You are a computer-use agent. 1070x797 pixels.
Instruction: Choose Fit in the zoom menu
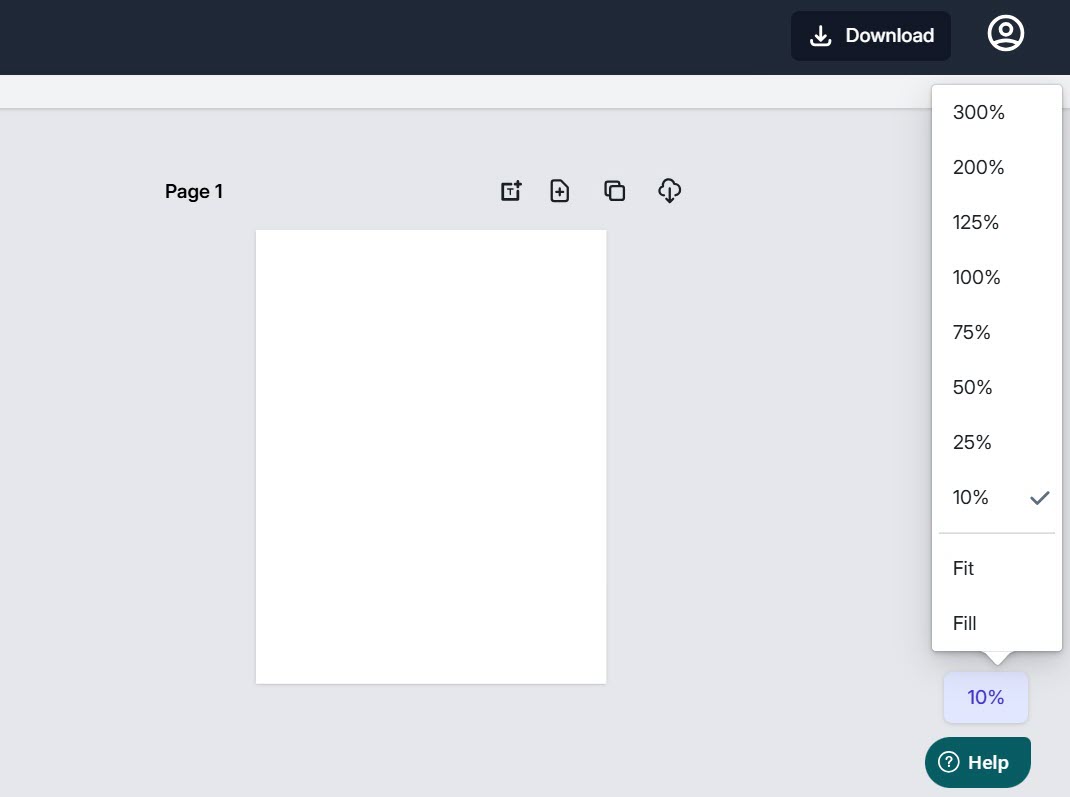(x=964, y=569)
